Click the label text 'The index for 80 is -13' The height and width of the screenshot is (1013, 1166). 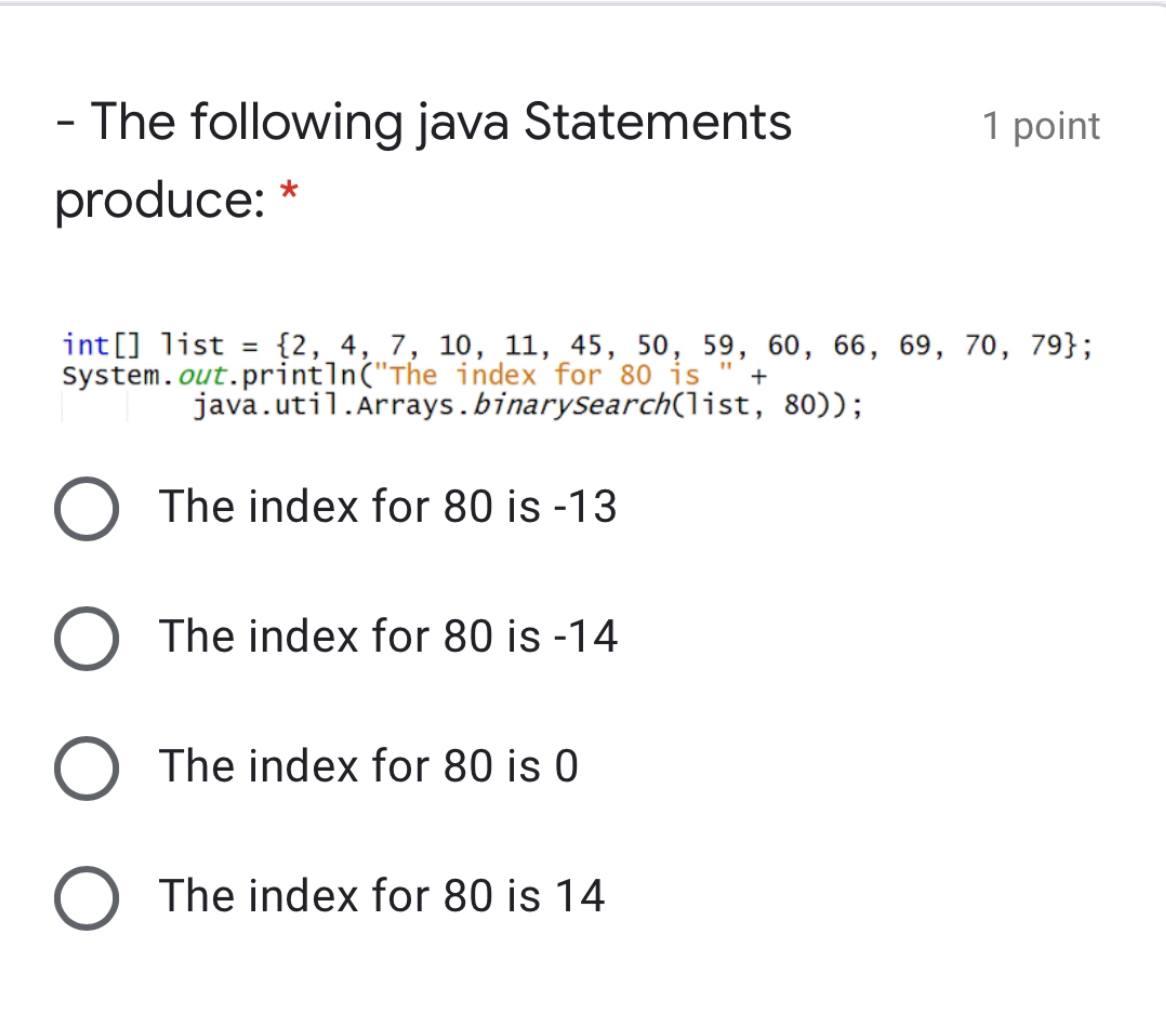click(387, 506)
